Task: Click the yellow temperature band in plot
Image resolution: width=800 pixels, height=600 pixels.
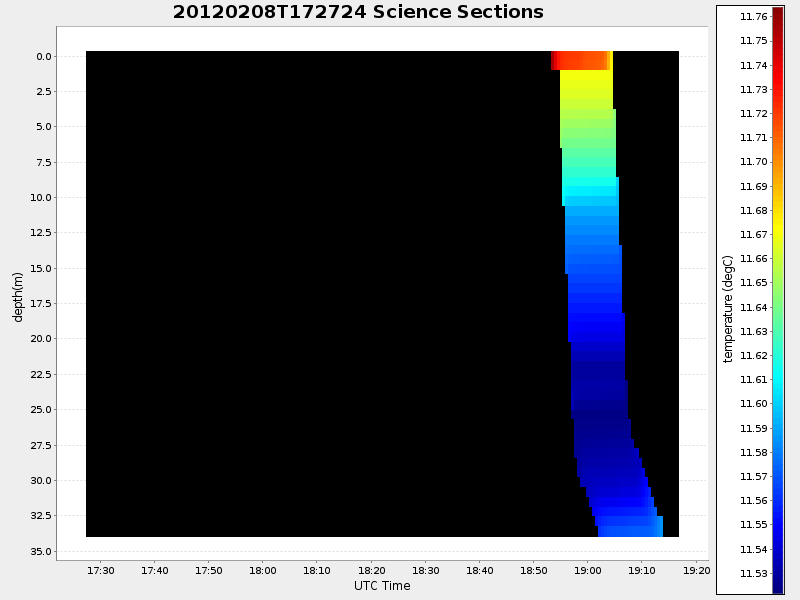Action: click(x=586, y=87)
